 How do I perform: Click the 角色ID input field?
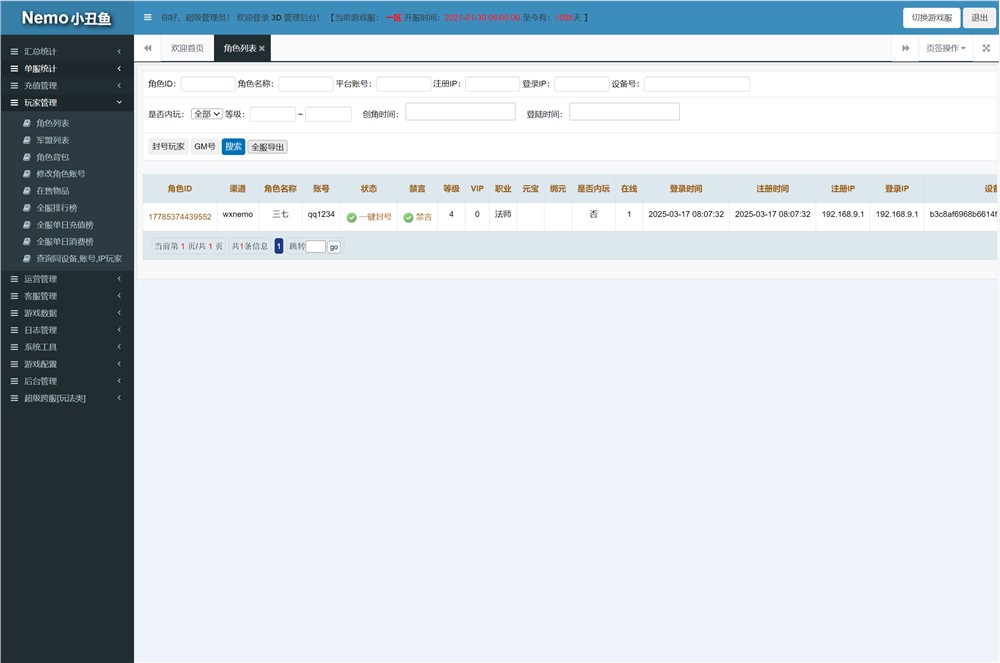point(207,84)
